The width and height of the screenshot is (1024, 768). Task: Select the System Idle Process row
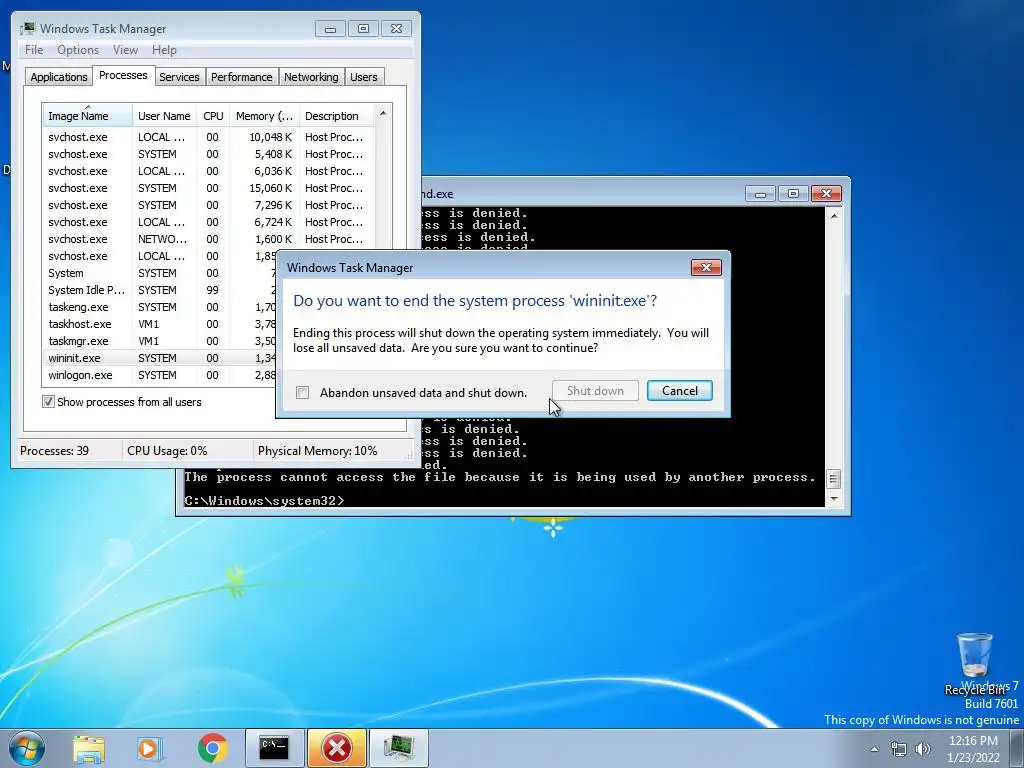[160, 290]
